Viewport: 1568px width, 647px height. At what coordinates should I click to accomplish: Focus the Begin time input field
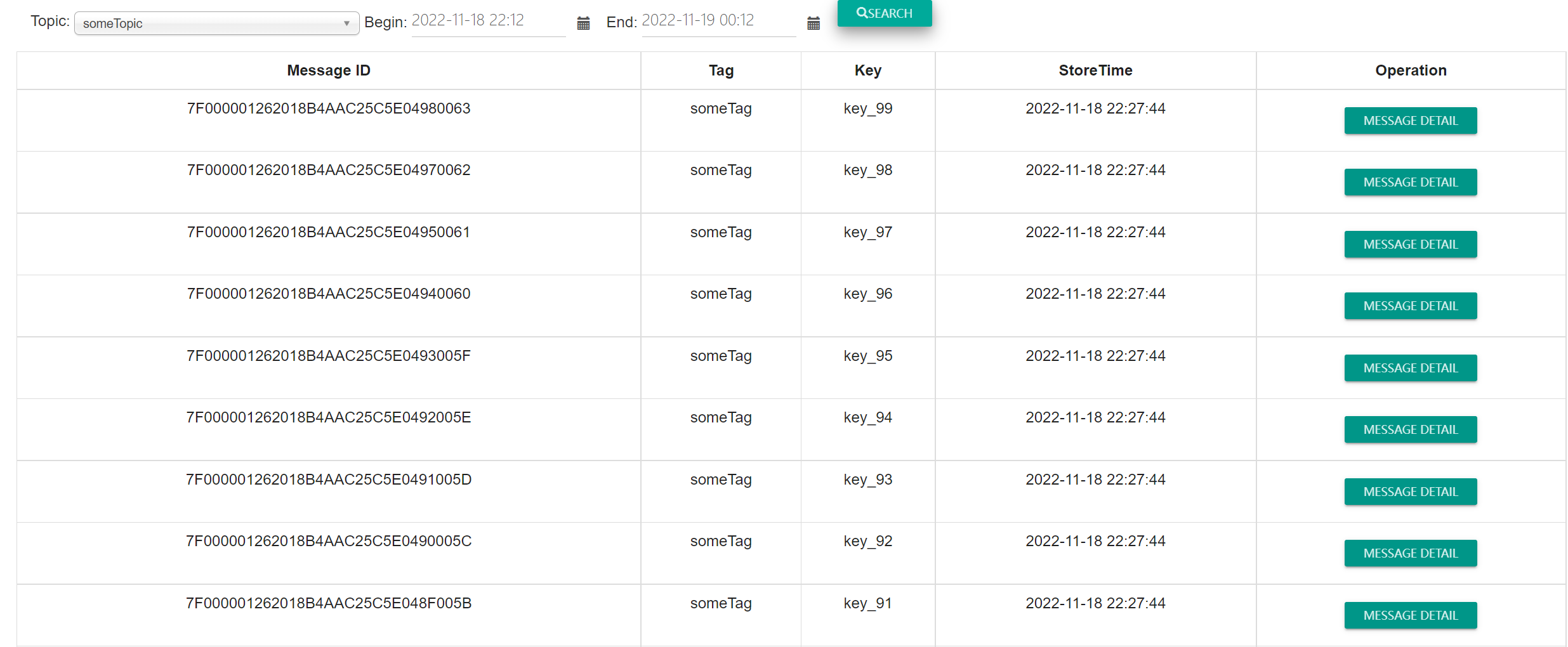(x=489, y=21)
